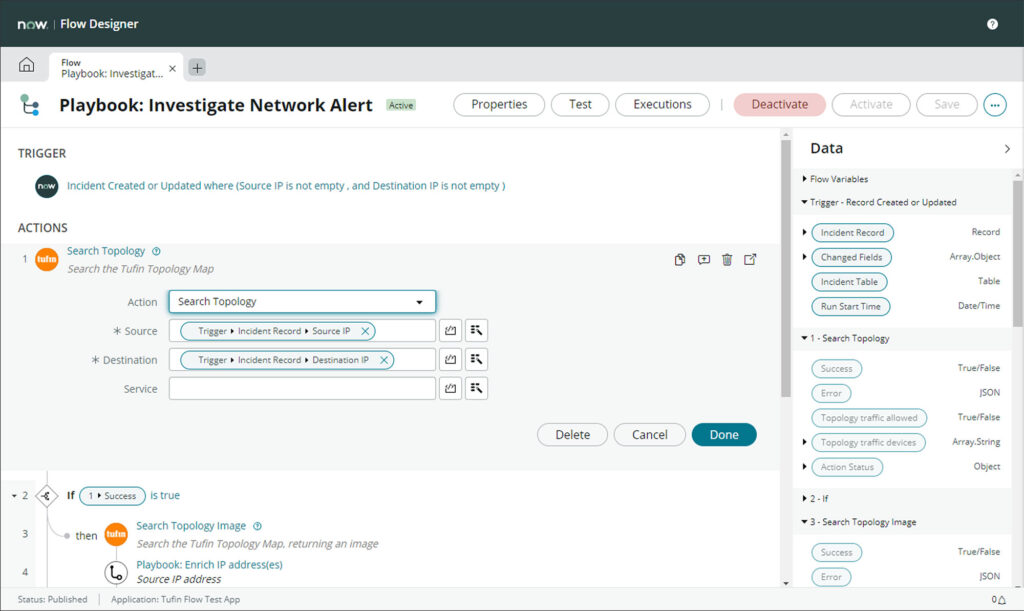The width and height of the screenshot is (1024, 611).
Task: Open the help icon in the header
Action: 992,24
